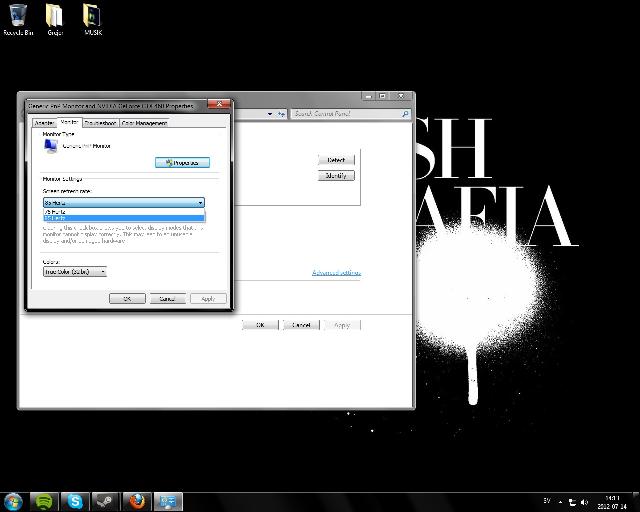Click the volume icon in system tray
The width and height of the screenshot is (640, 512).
[584, 502]
